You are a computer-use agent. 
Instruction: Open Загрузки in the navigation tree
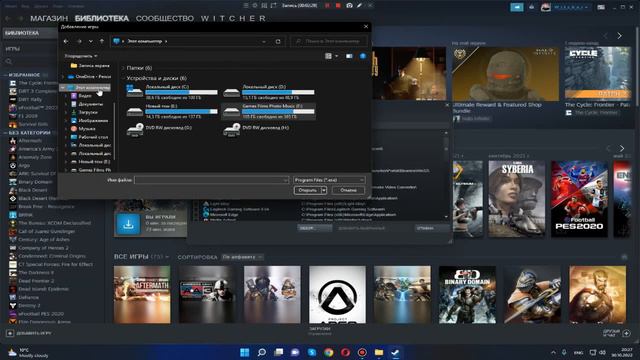tap(84, 112)
